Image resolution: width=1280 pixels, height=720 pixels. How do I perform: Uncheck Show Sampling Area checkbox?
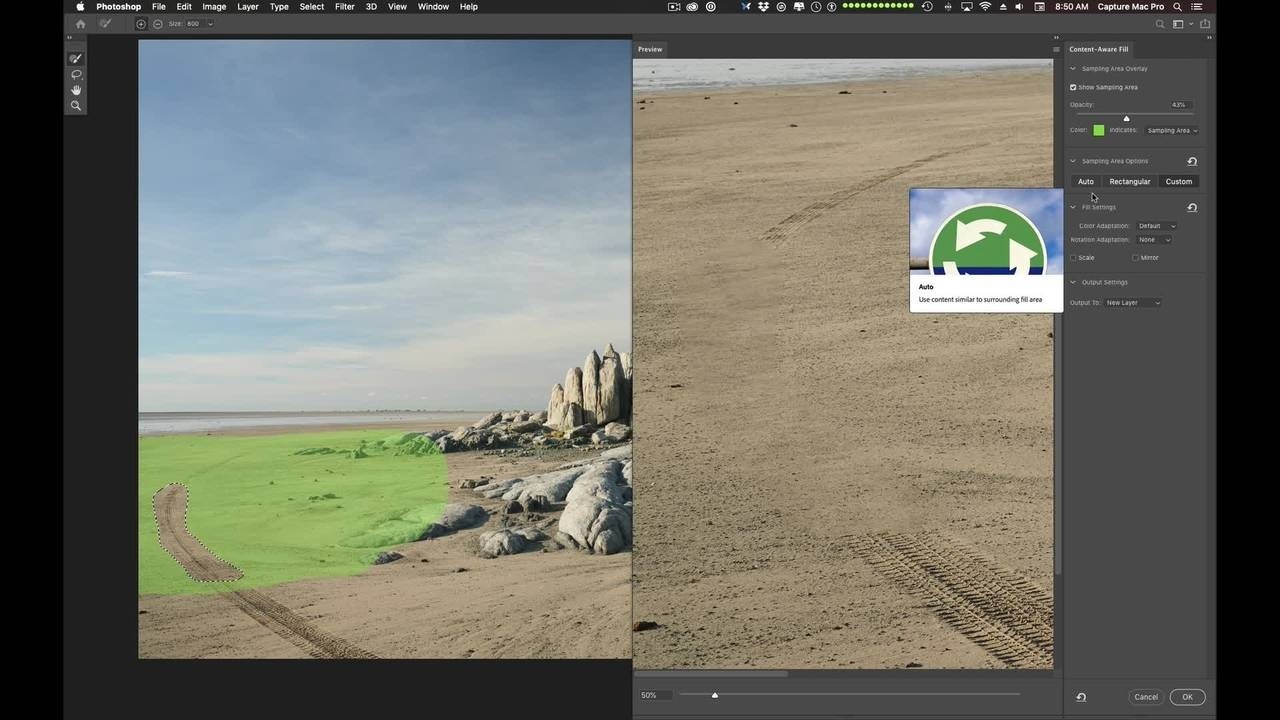click(1073, 88)
